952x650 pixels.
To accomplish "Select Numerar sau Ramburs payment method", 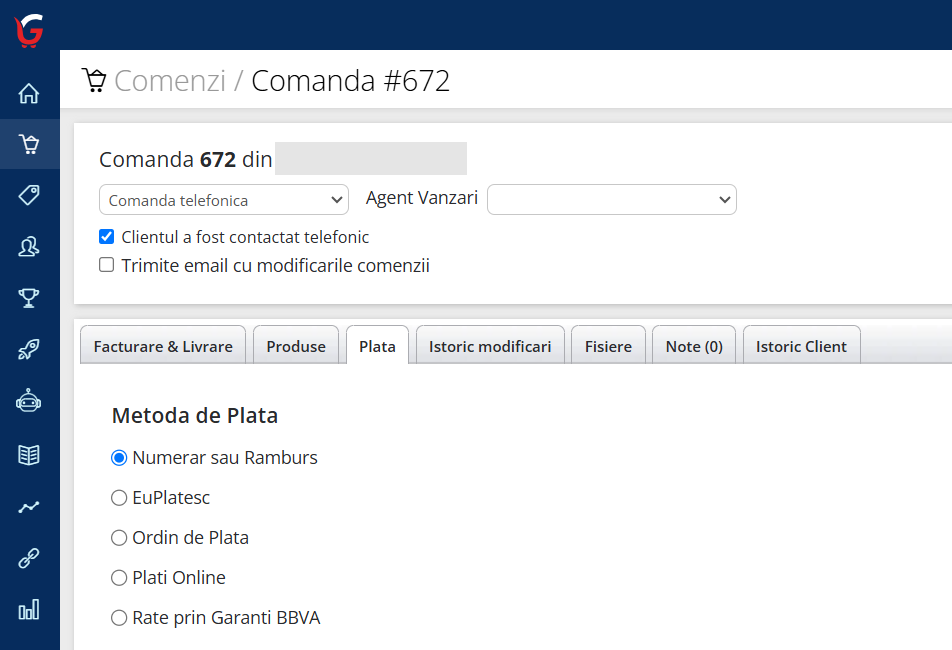I will [x=119, y=458].
